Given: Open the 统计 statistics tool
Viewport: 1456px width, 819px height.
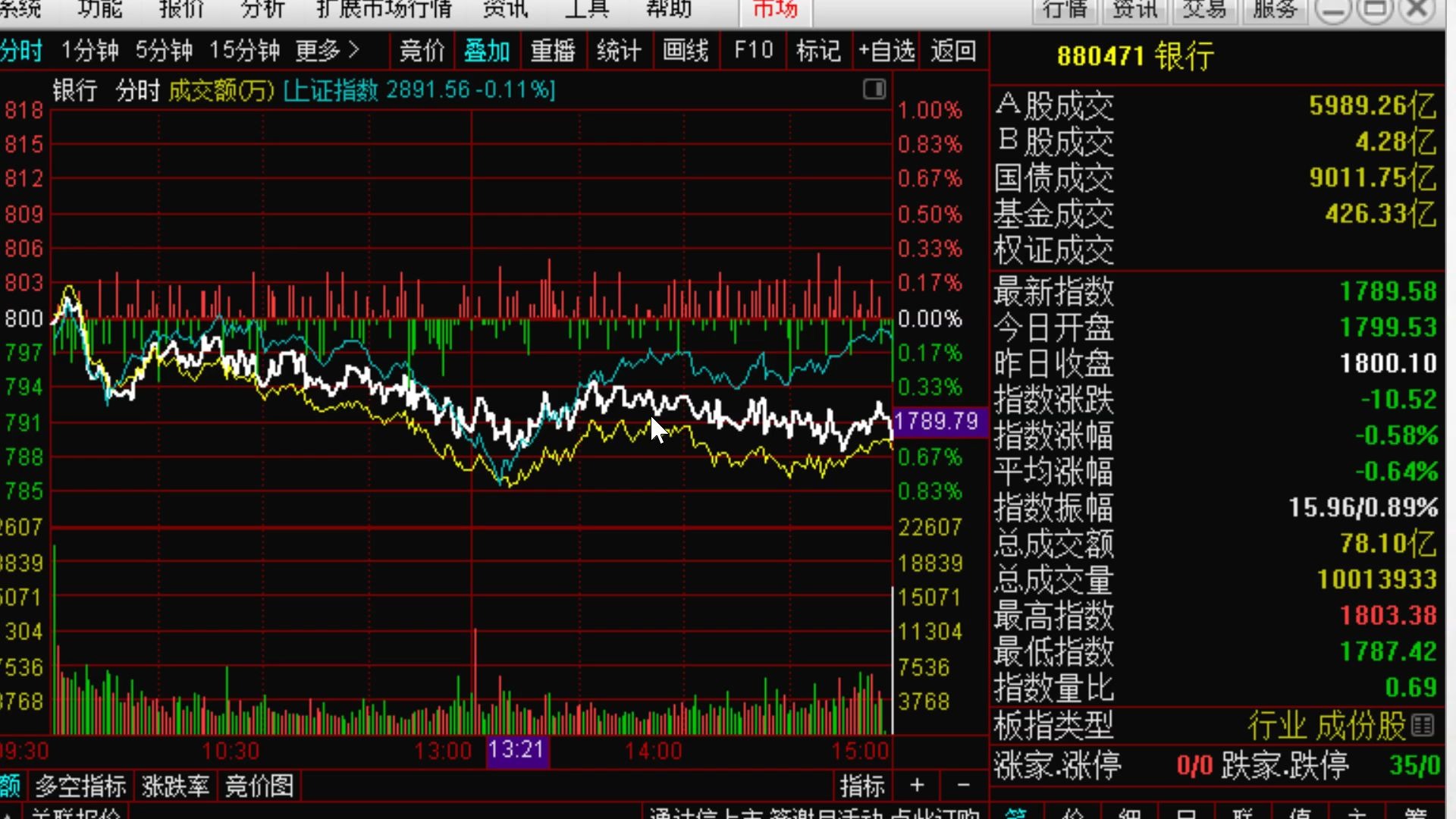Looking at the screenshot, I should click(x=619, y=51).
